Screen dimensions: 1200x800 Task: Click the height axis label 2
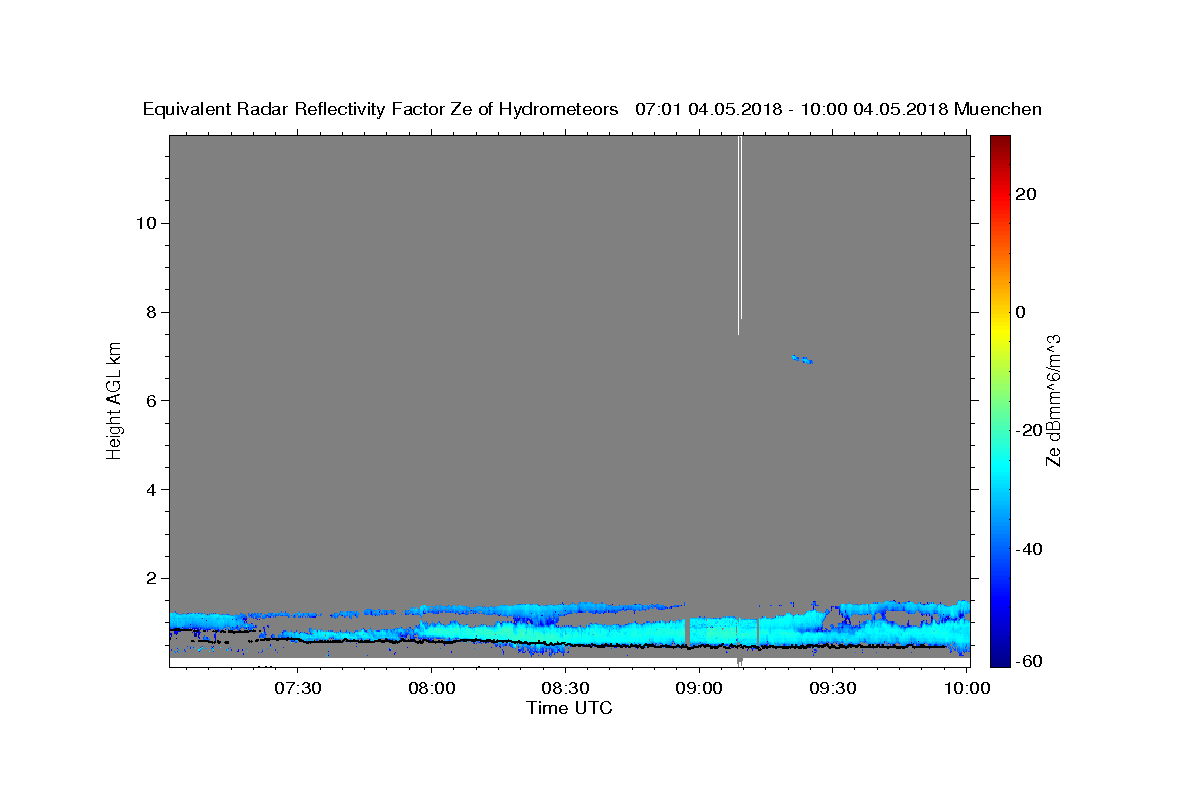point(149,579)
